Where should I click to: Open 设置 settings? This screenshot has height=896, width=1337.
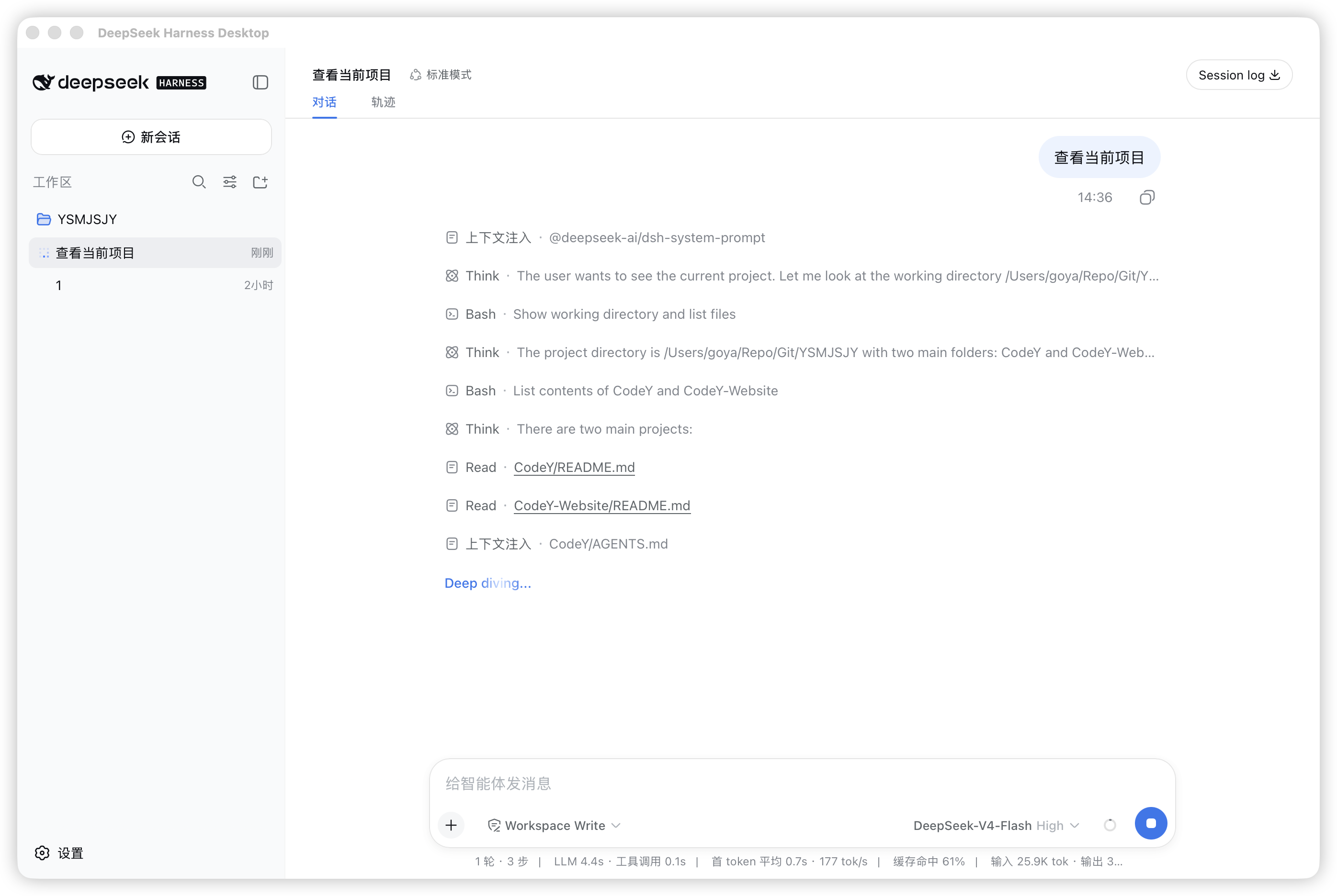59,852
